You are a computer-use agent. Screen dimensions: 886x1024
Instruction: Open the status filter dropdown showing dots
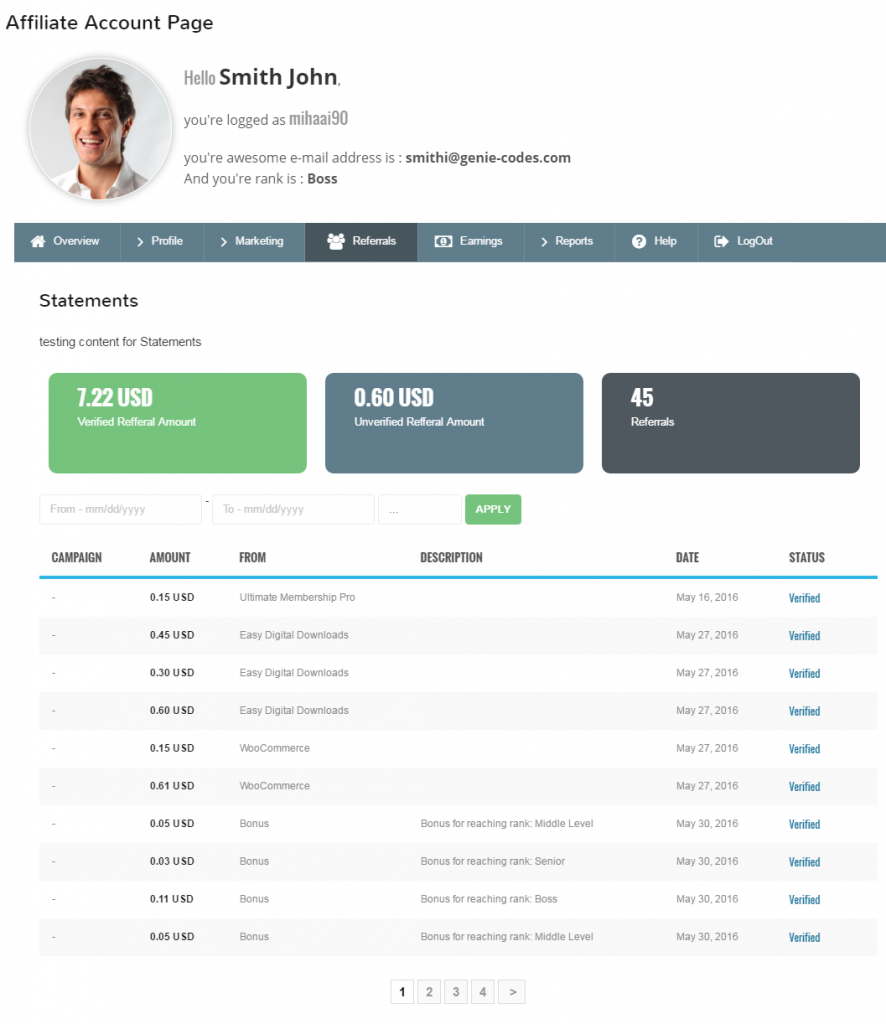click(x=420, y=509)
